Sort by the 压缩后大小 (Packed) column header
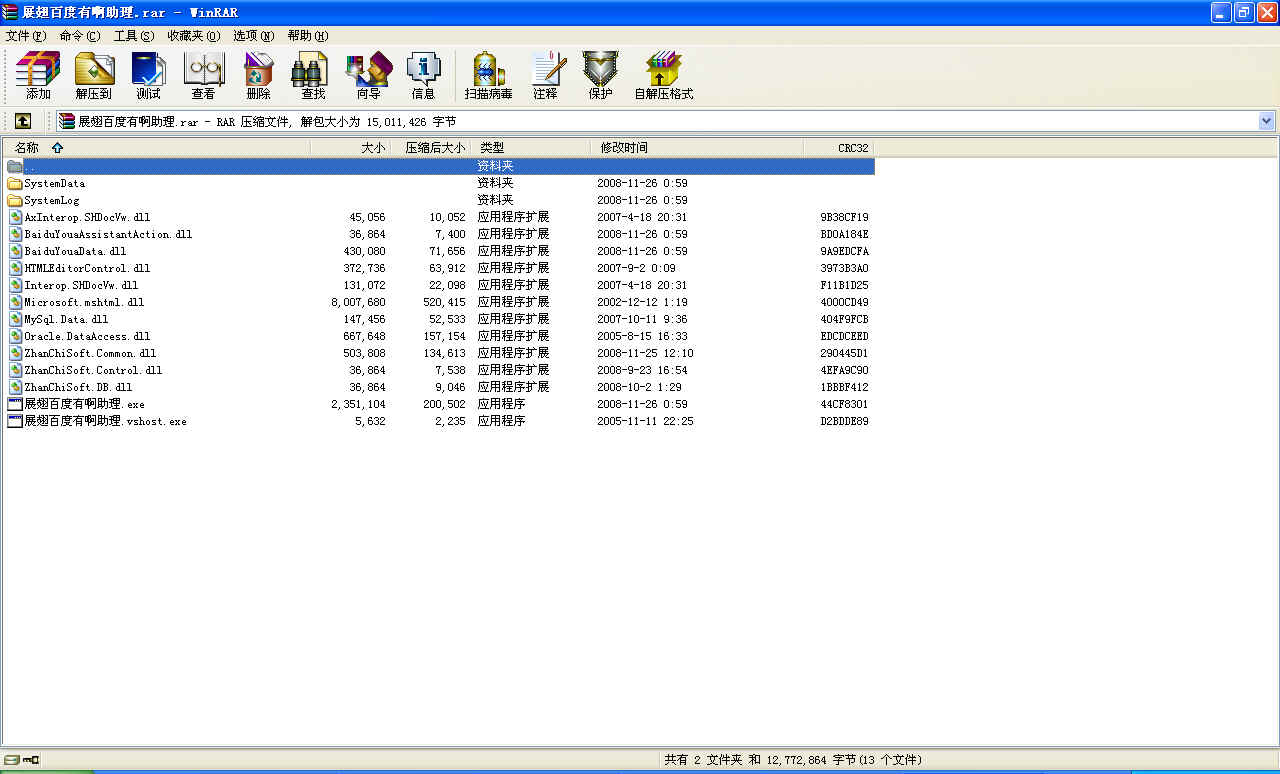 [x=430, y=147]
